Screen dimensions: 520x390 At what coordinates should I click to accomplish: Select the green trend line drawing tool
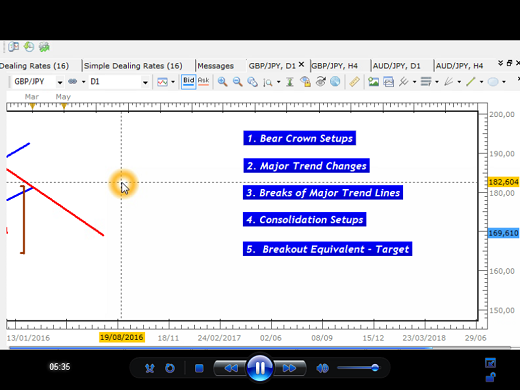click(x=470, y=82)
